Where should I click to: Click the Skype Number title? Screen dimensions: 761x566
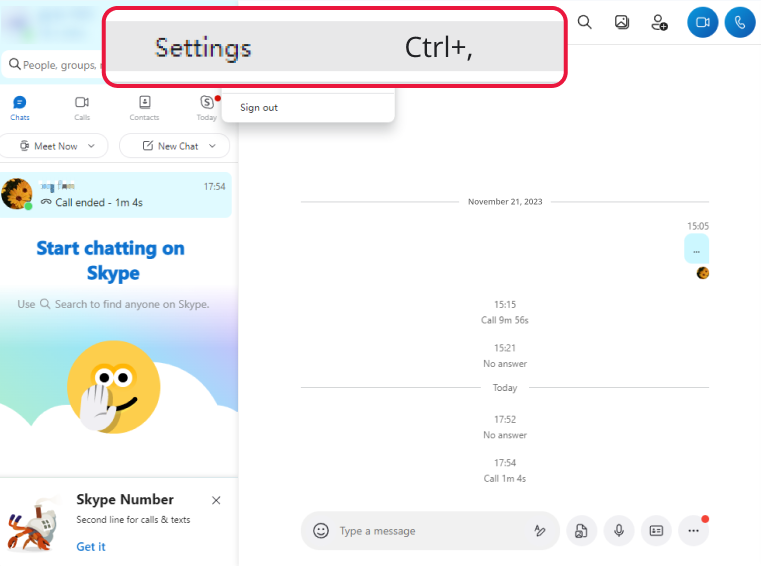[125, 499]
